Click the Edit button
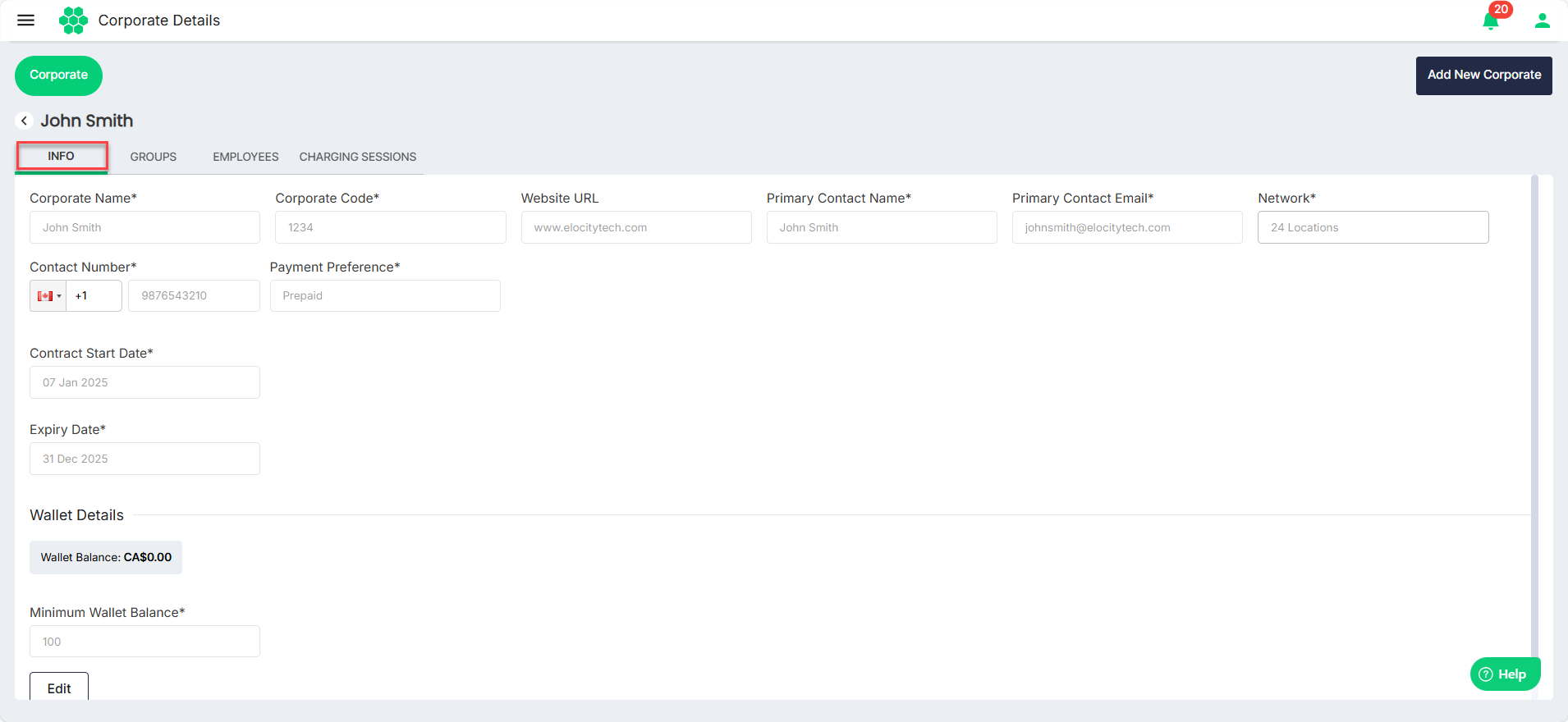Viewport: 1568px width, 722px height. (59, 688)
